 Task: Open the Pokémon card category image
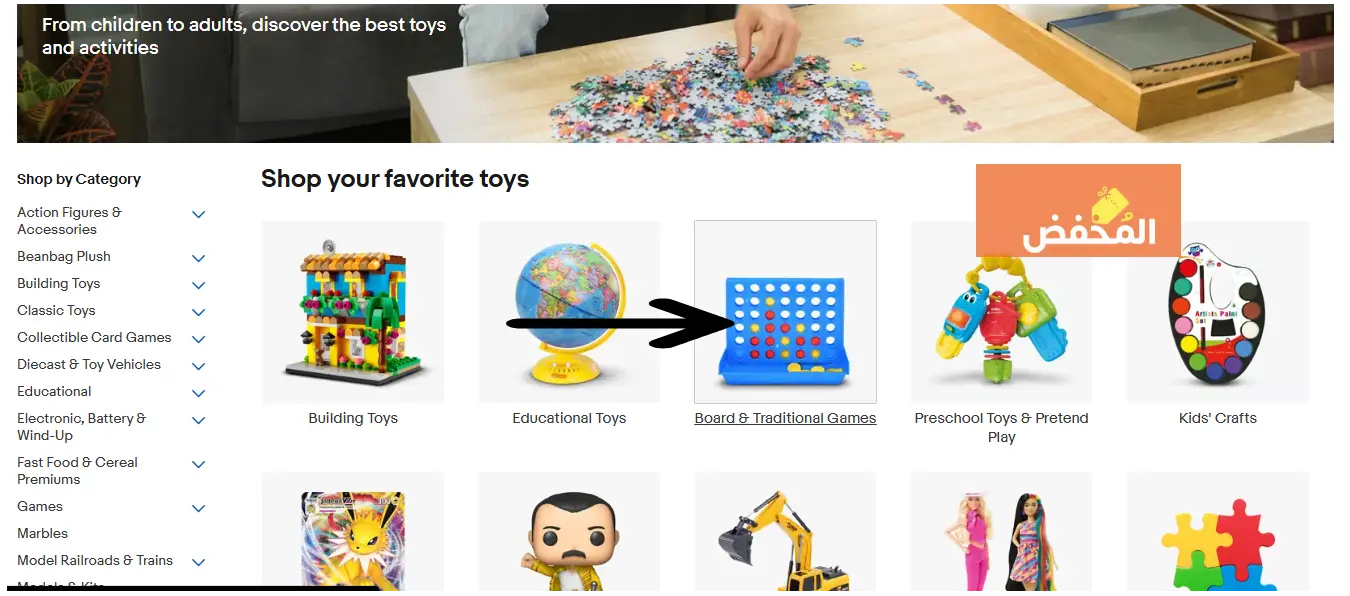pos(353,534)
